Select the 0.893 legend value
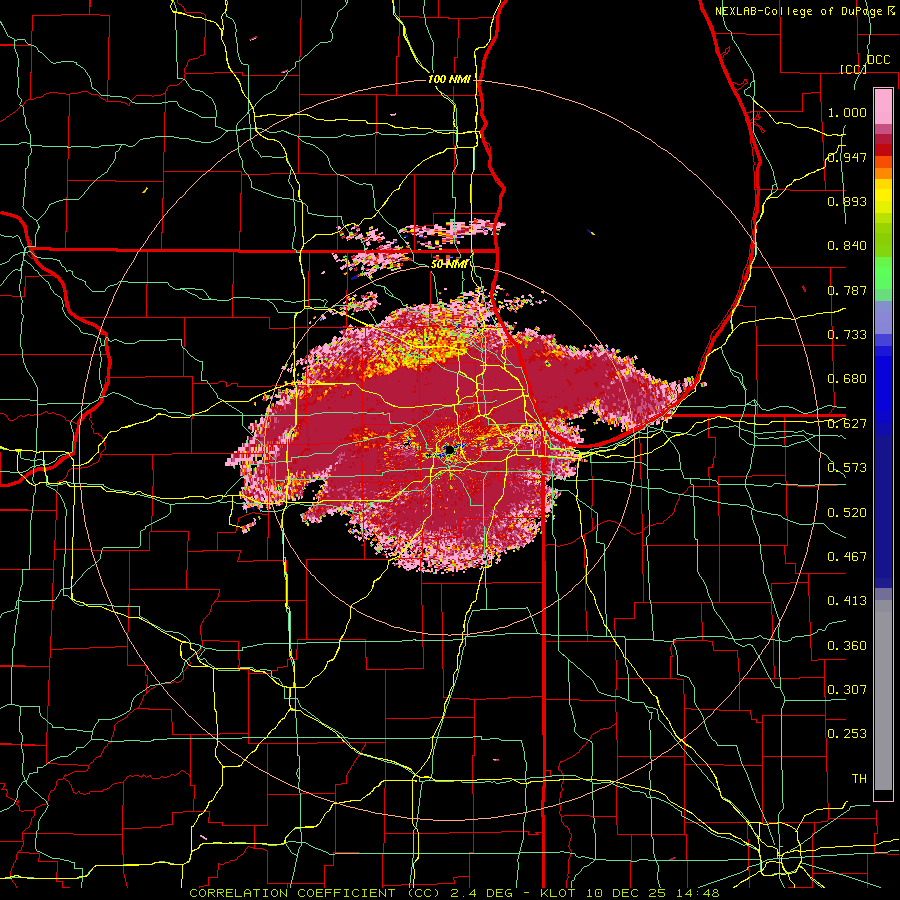 pyautogui.click(x=847, y=201)
